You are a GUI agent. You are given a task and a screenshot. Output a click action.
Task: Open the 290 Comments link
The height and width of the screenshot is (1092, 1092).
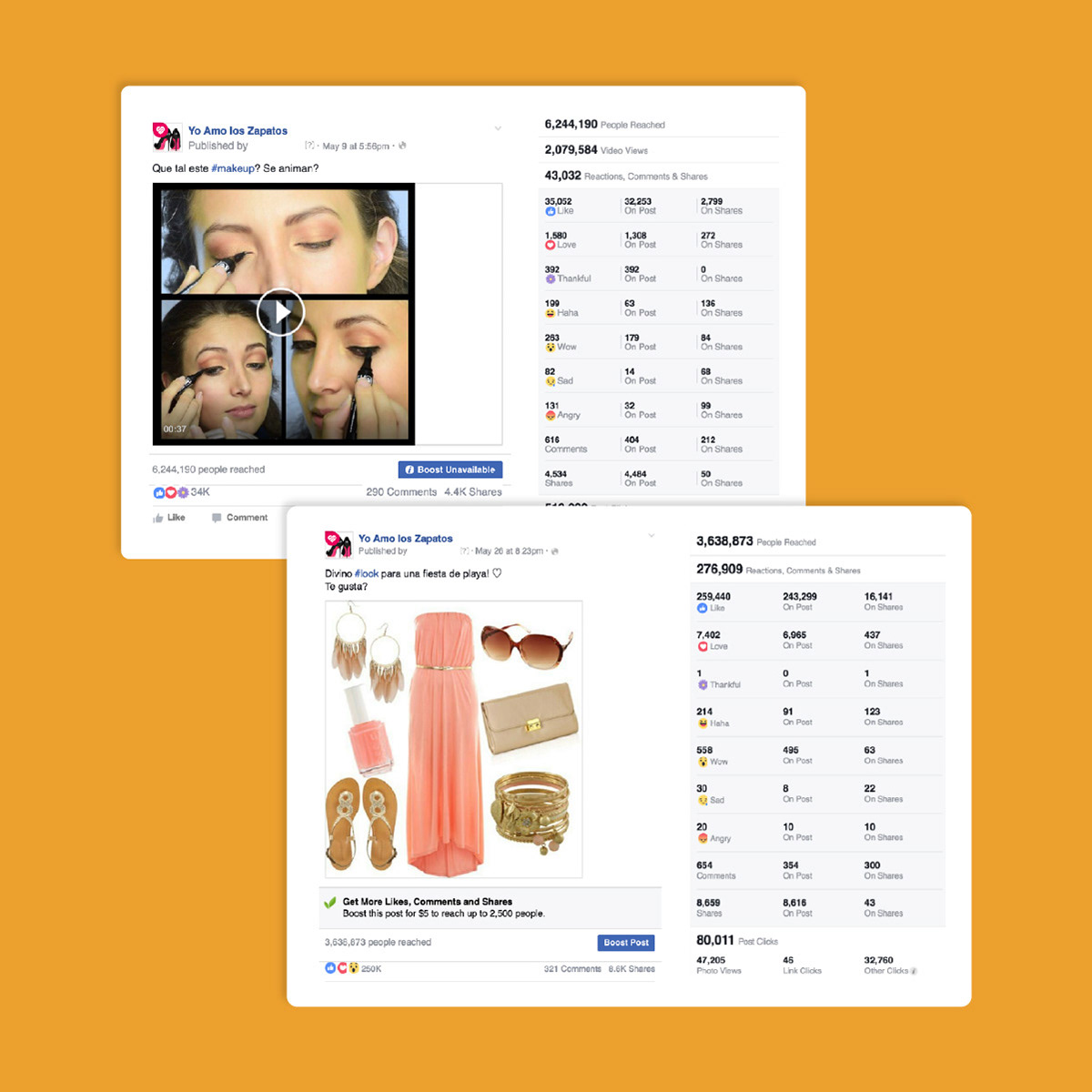click(x=401, y=492)
